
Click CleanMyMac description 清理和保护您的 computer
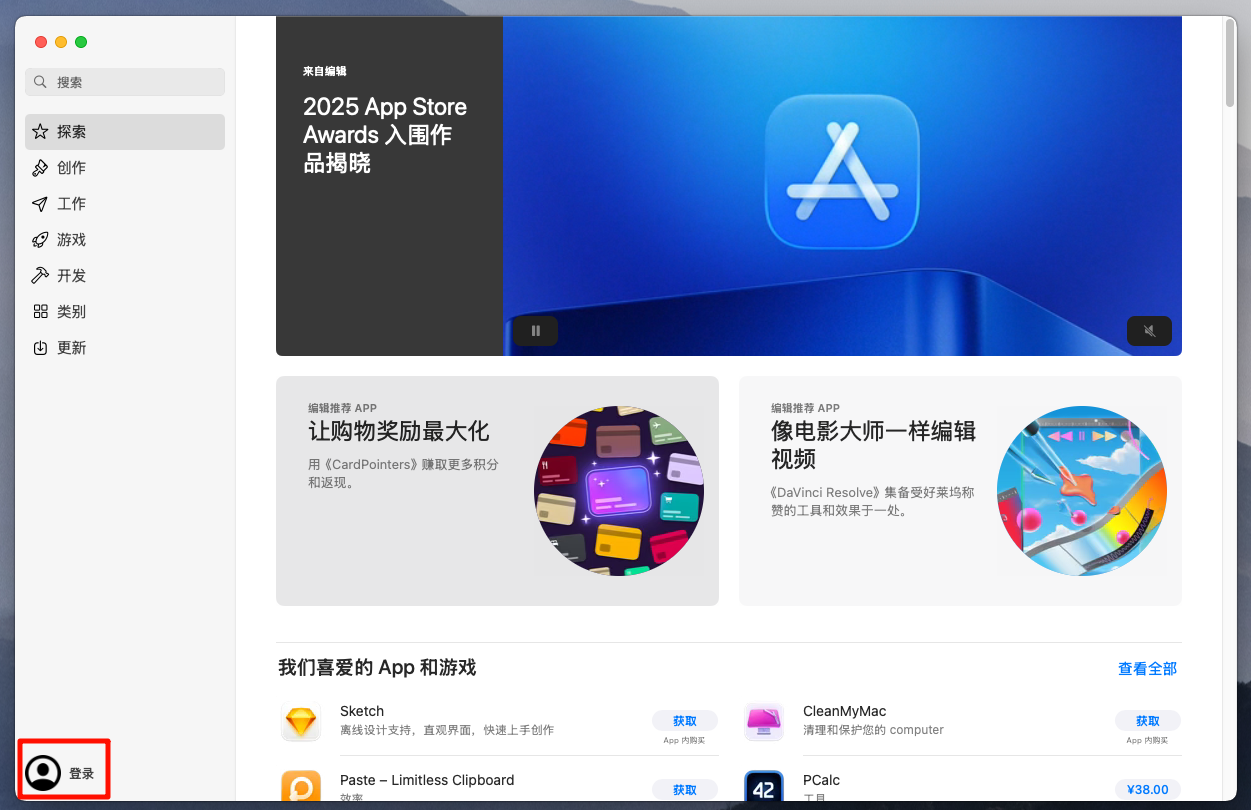(873, 730)
